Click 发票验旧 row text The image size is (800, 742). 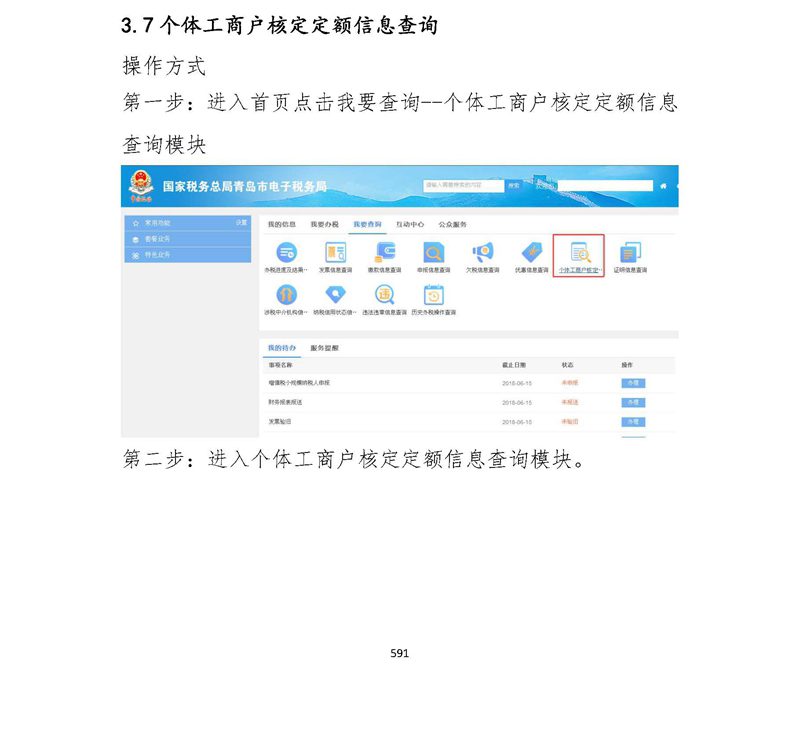[x=280, y=422]
